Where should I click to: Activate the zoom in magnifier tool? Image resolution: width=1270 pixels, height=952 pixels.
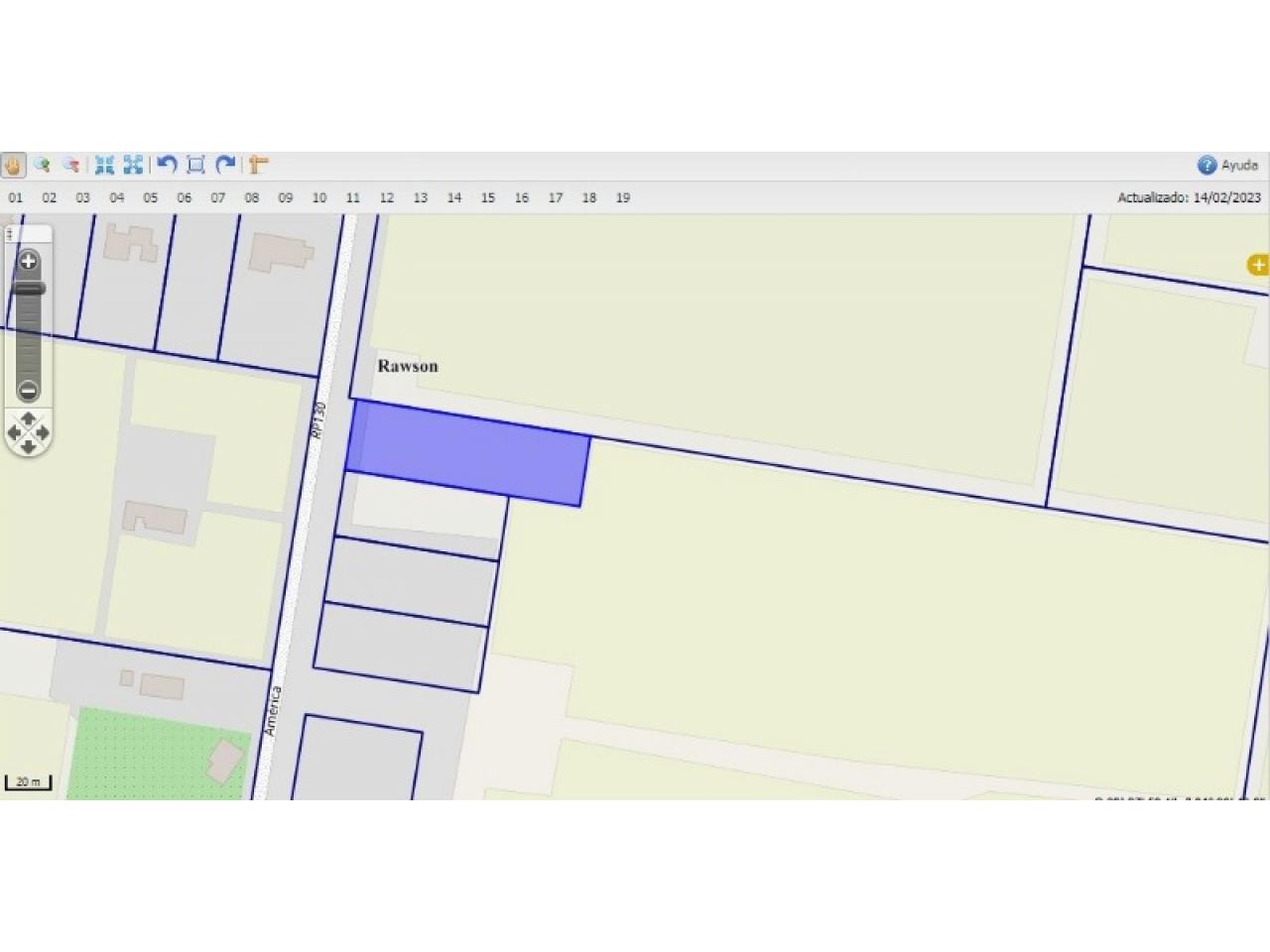(x=42, y=165)
